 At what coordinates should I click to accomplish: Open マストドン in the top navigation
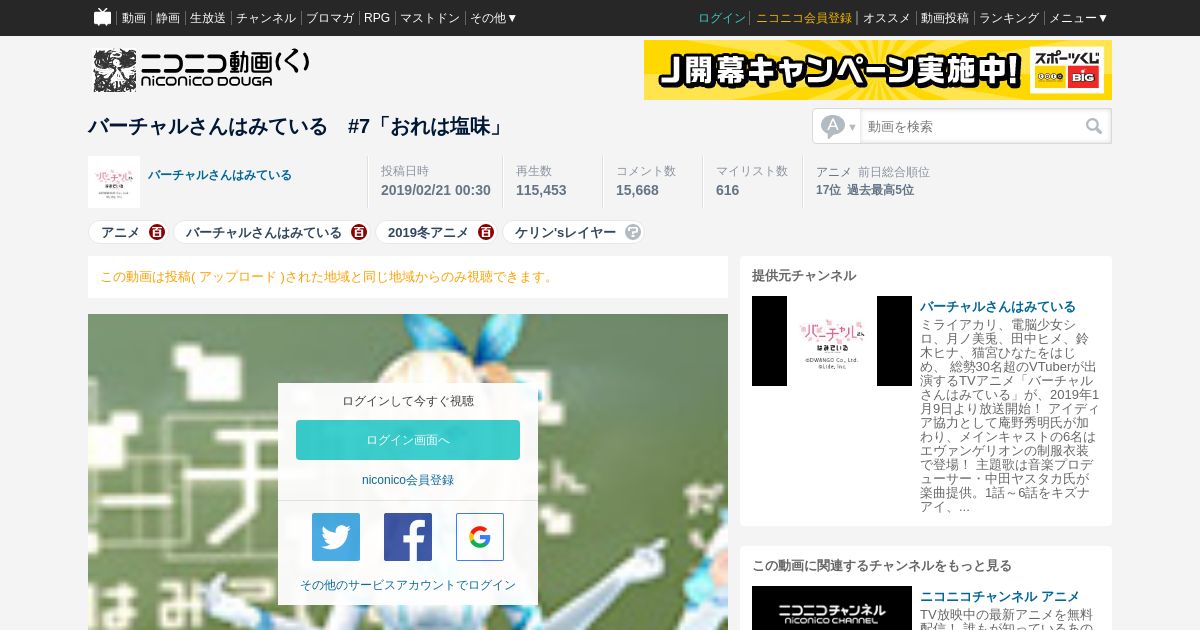(x=430, y=18)
